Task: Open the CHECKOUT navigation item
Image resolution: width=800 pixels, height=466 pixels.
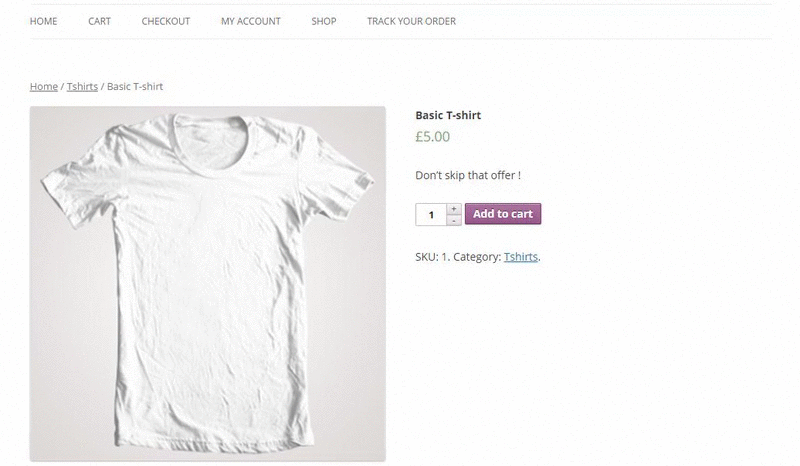Action: (165, 21)
